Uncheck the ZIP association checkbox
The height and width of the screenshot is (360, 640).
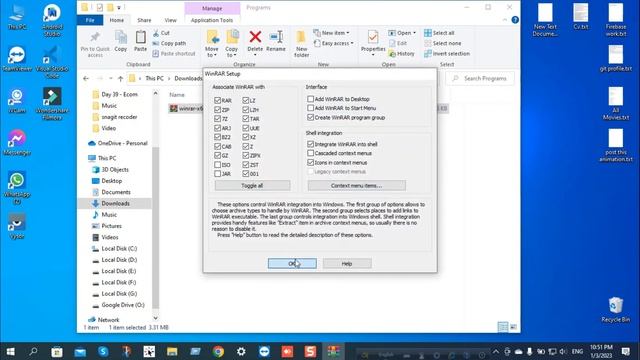pos(218,109)
